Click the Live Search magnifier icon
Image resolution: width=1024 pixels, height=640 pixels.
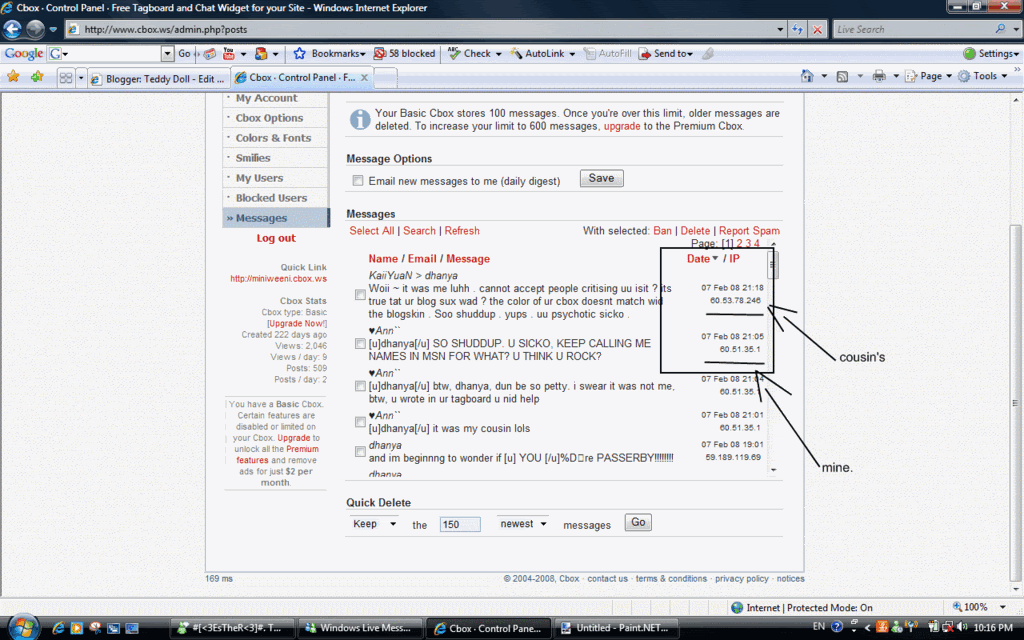[x=1000, y=29]
